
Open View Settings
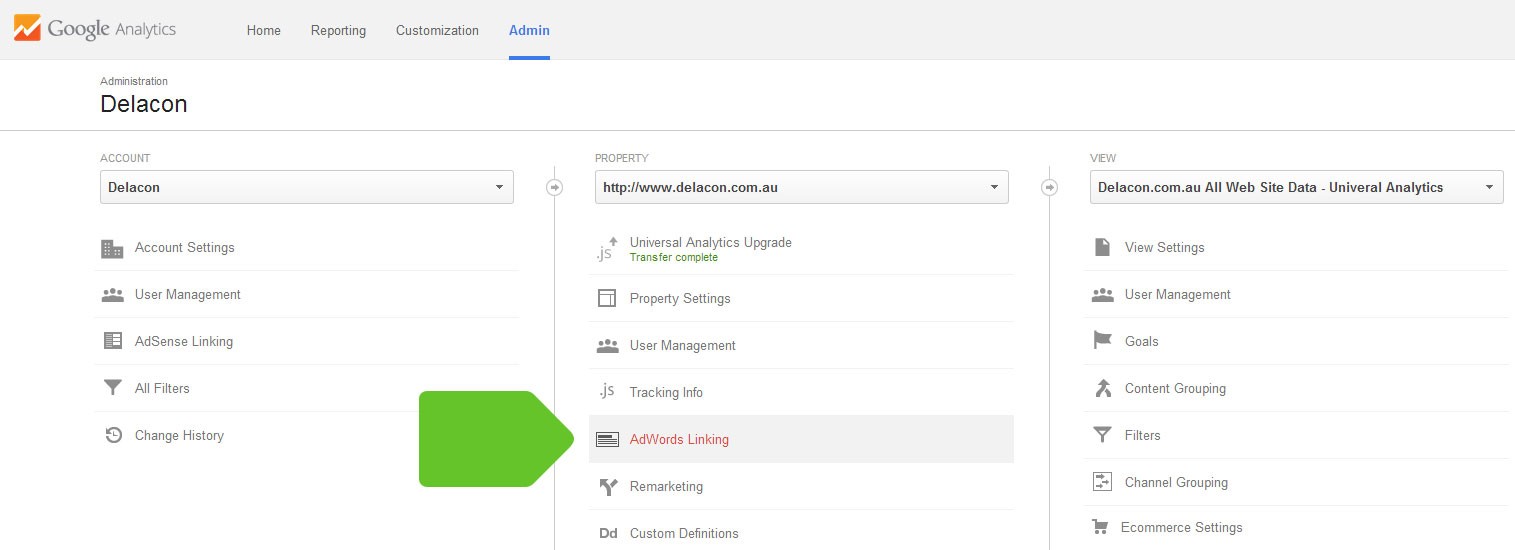tap(1165, 247)
